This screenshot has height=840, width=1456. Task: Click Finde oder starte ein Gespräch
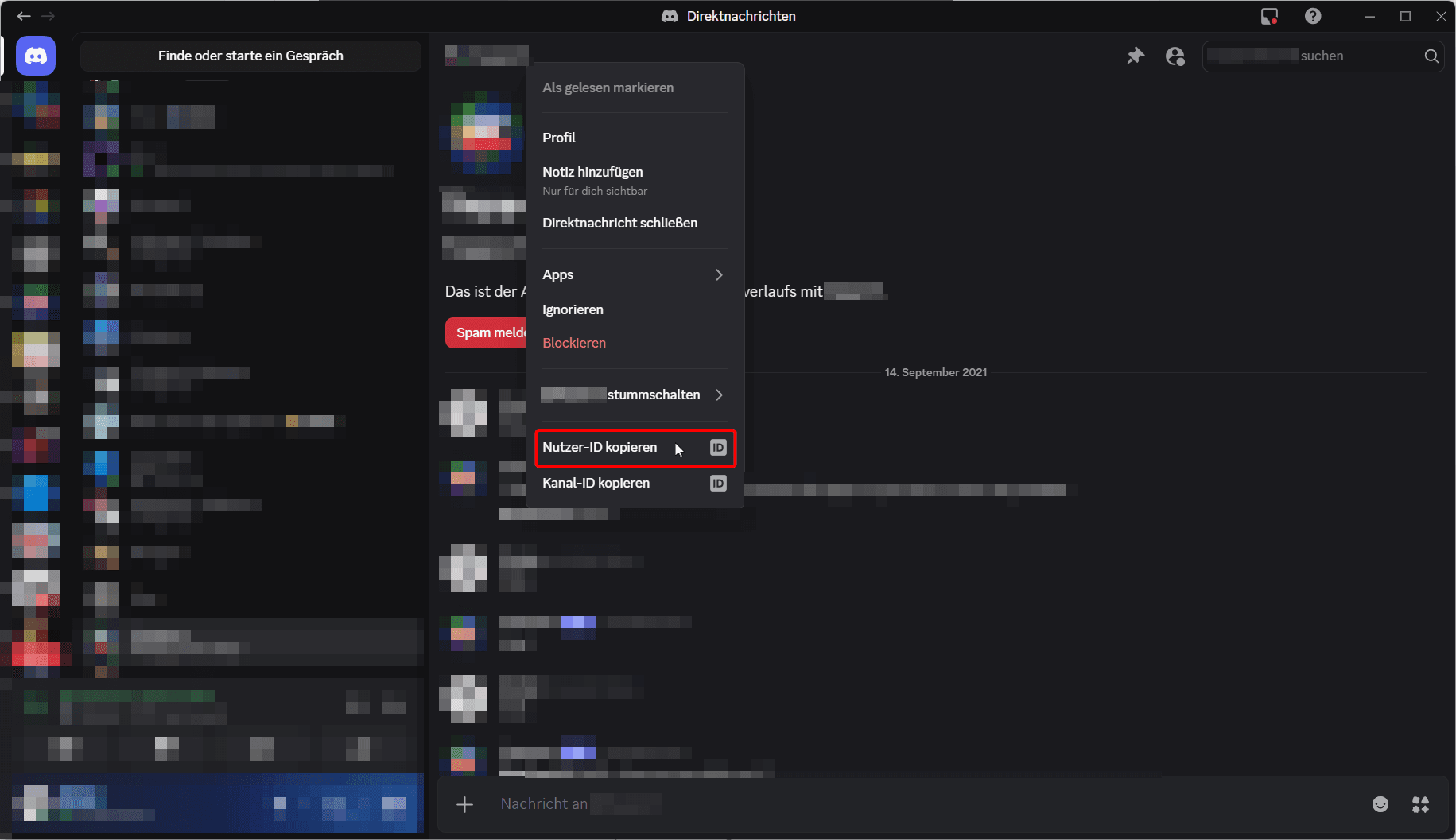tap(250, 56)
